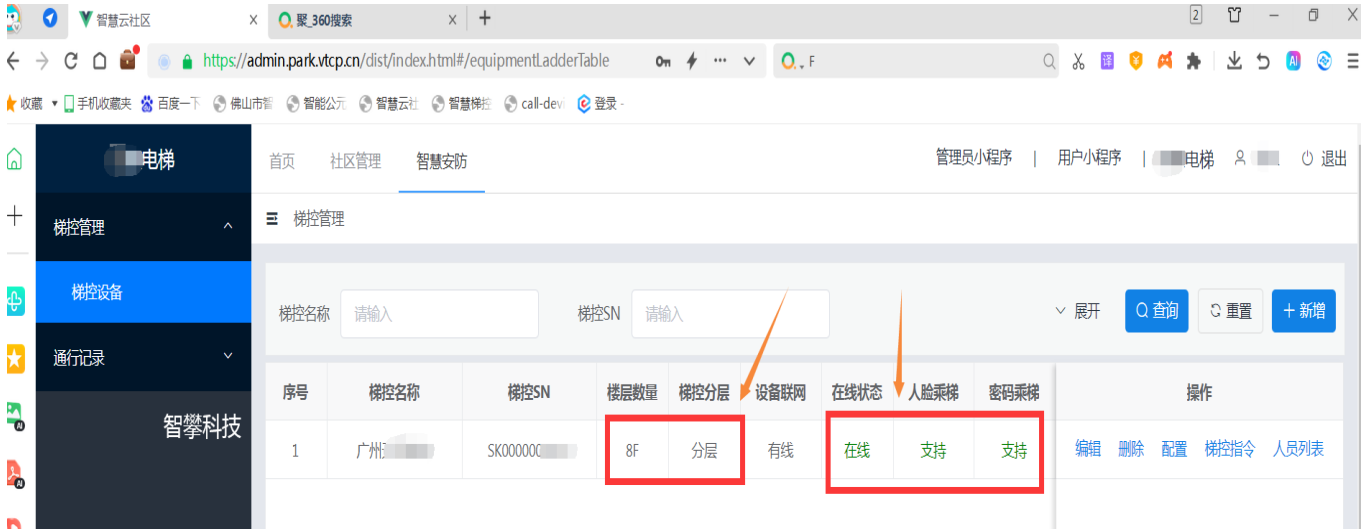Image resolution: width=1368 pixels, height=531 pixels.
Task: Open browser downloads icon
Action: 1235,61
